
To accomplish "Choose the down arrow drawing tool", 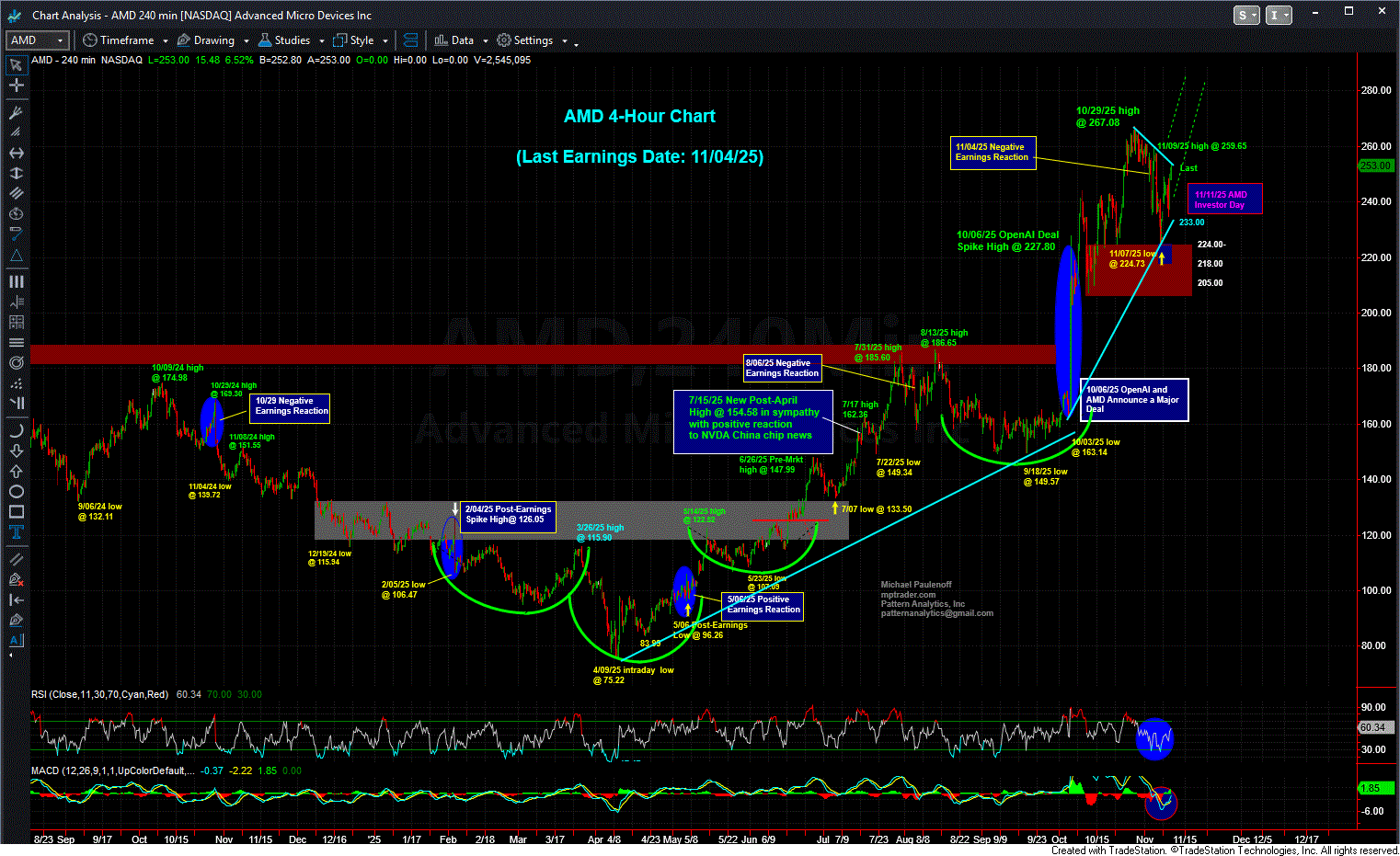I will [16, 451].
